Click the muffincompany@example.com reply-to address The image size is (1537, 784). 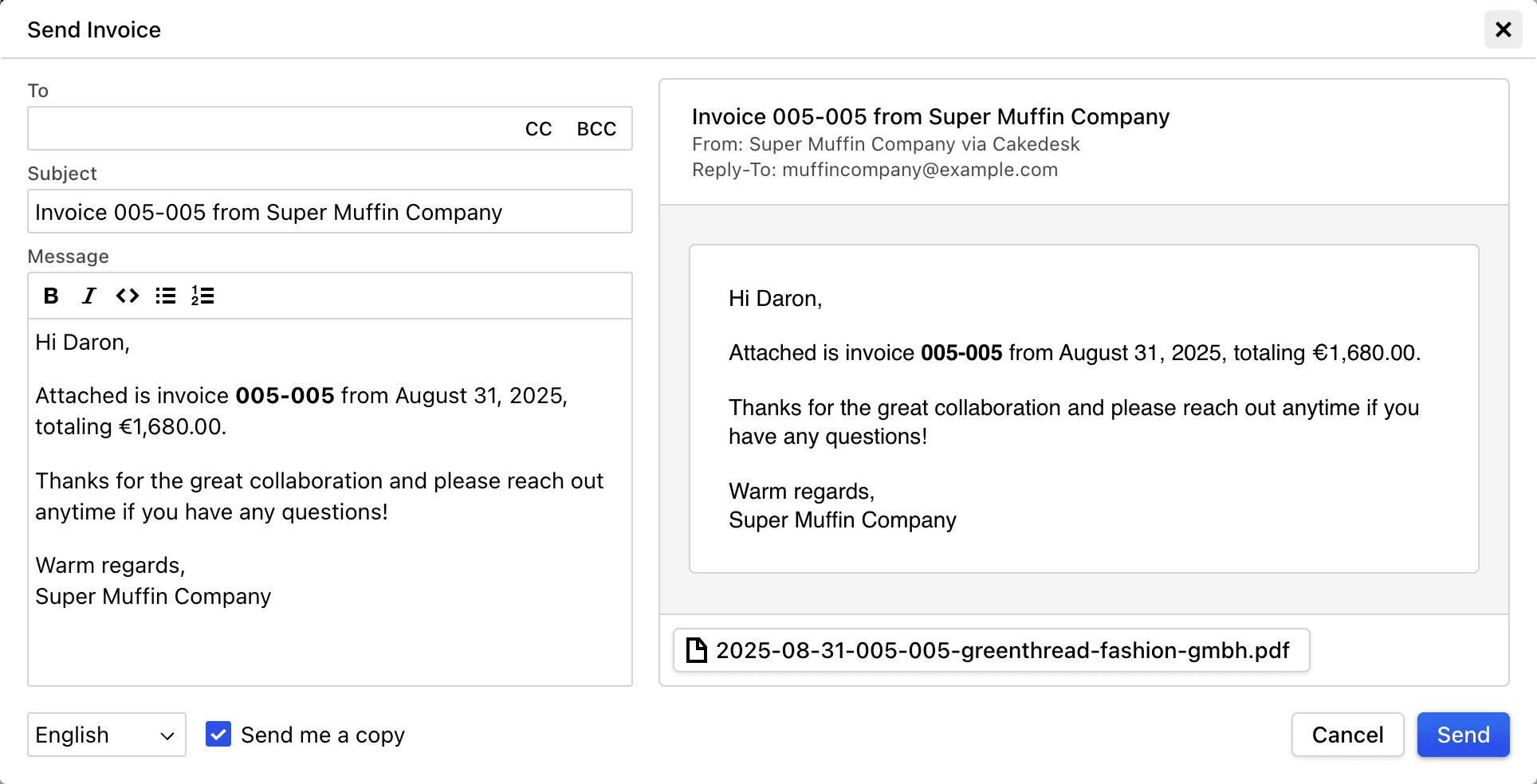[x=921, y=169]
